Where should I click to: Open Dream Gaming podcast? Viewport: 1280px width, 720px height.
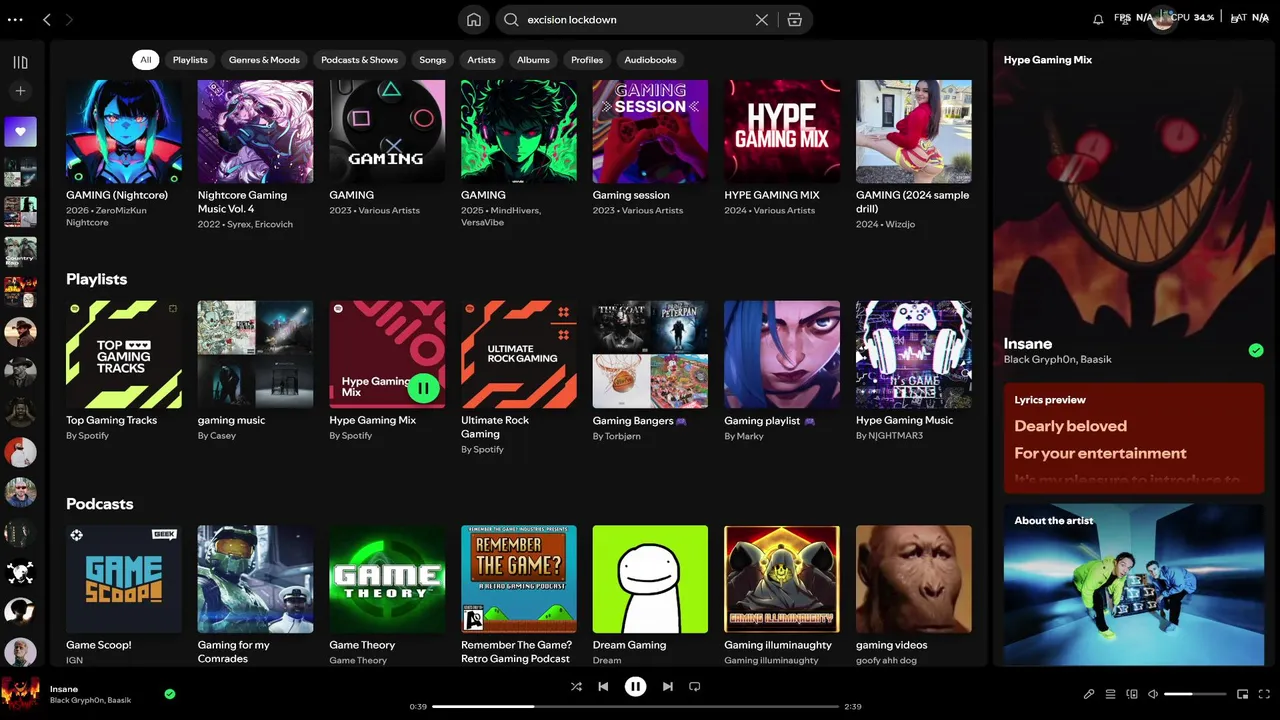[650, 579]
